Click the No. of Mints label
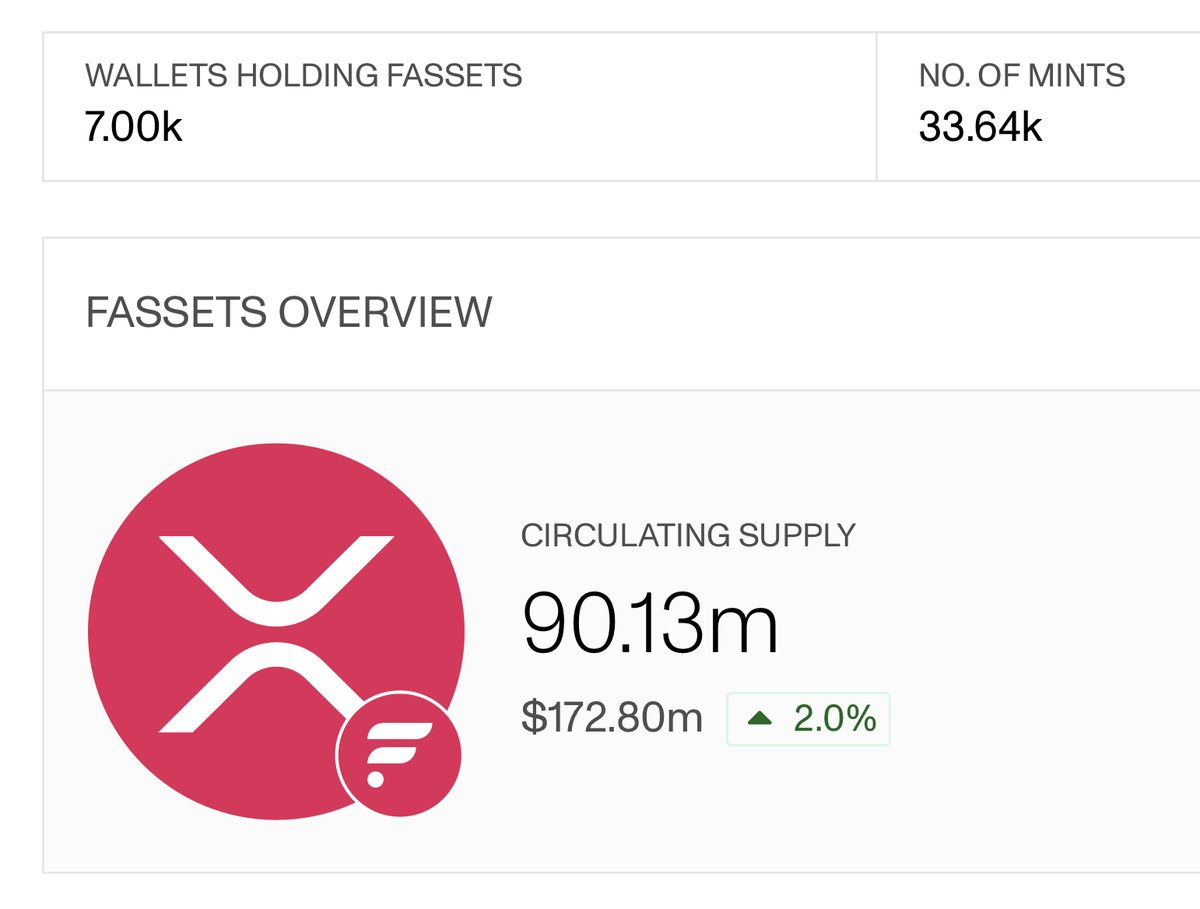Screen dimensions: 1200x909 pyautogui.click(x=1021, y=75)
